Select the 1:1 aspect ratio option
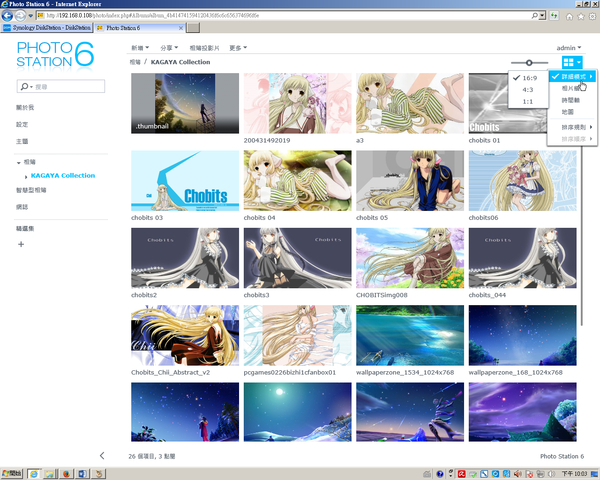600x480 pixels. tap(527, 101)
